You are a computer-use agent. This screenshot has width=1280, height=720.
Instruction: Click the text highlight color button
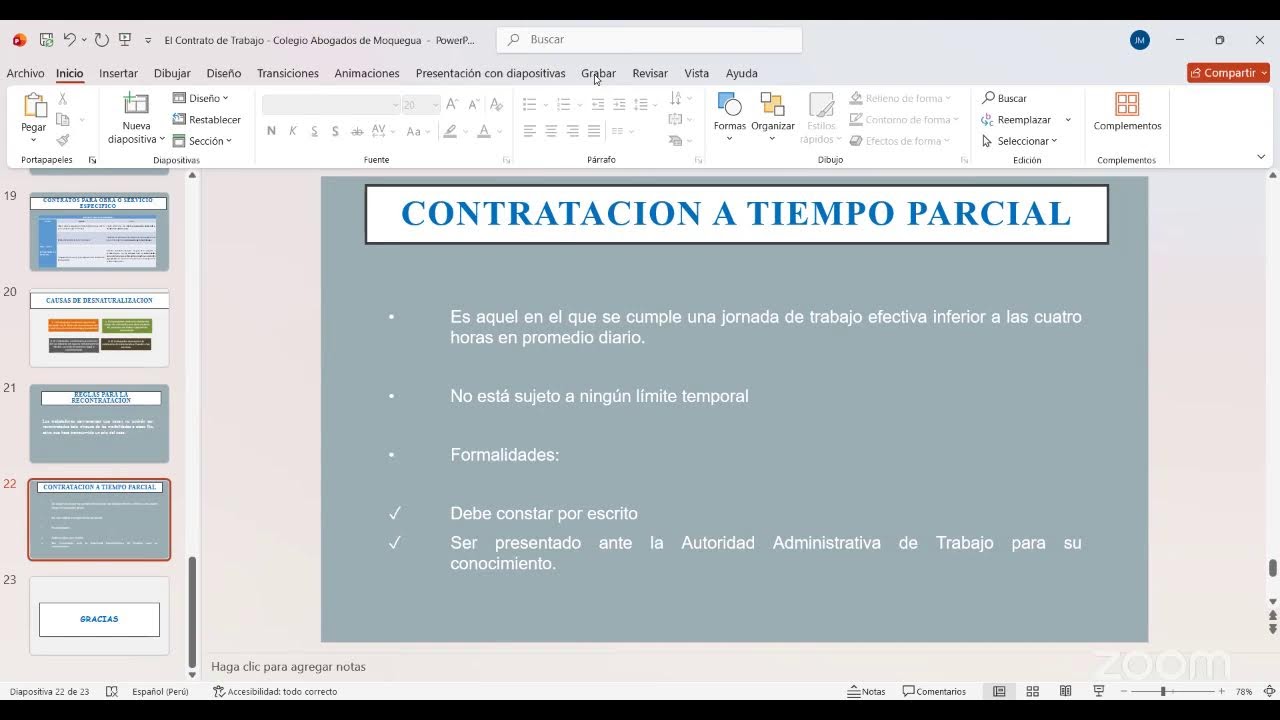click(x=450, y=131)
